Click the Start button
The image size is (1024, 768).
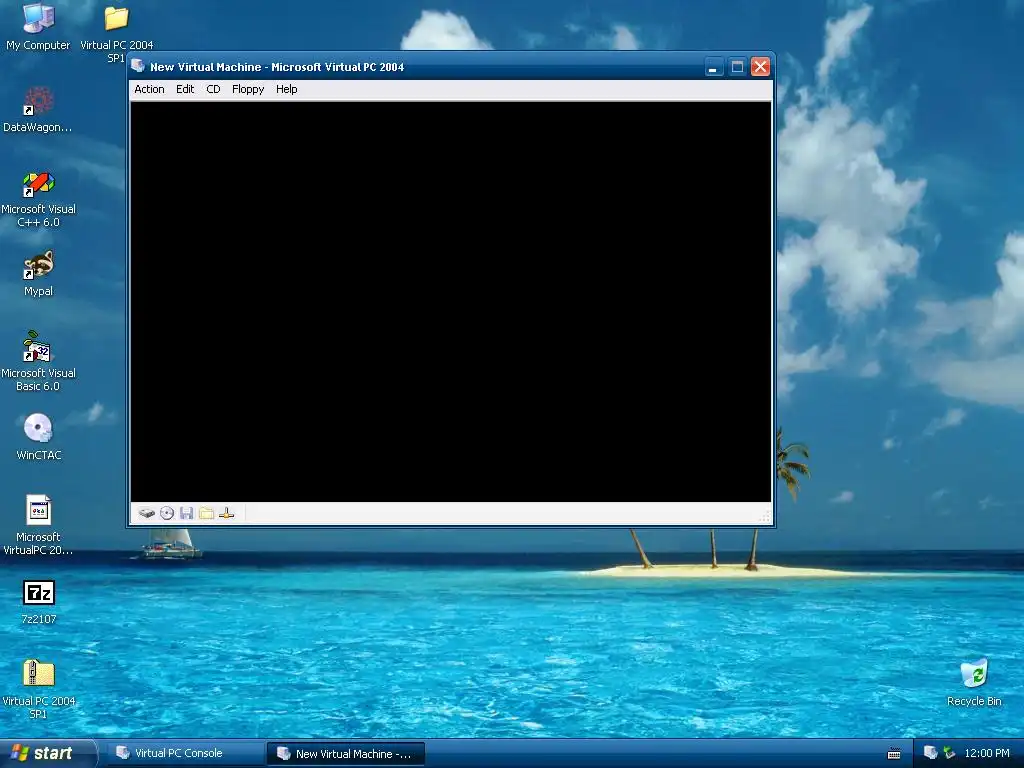(47, 753)
